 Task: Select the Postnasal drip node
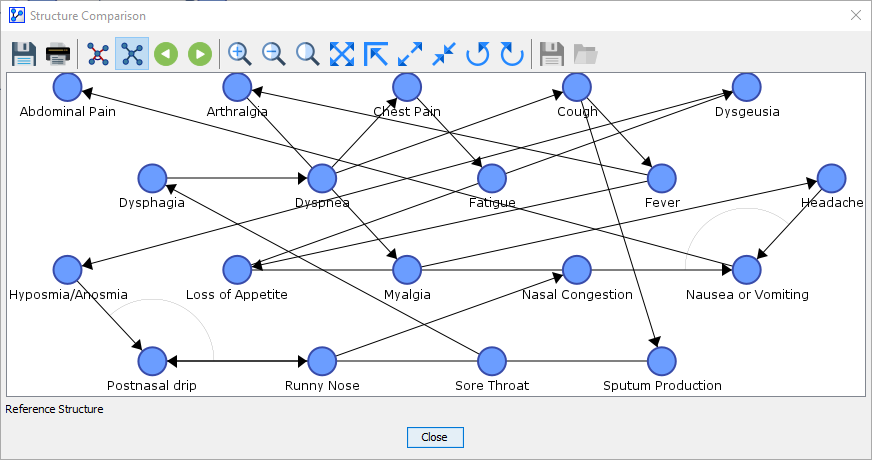pyautogui.click(x=152, y=361)
